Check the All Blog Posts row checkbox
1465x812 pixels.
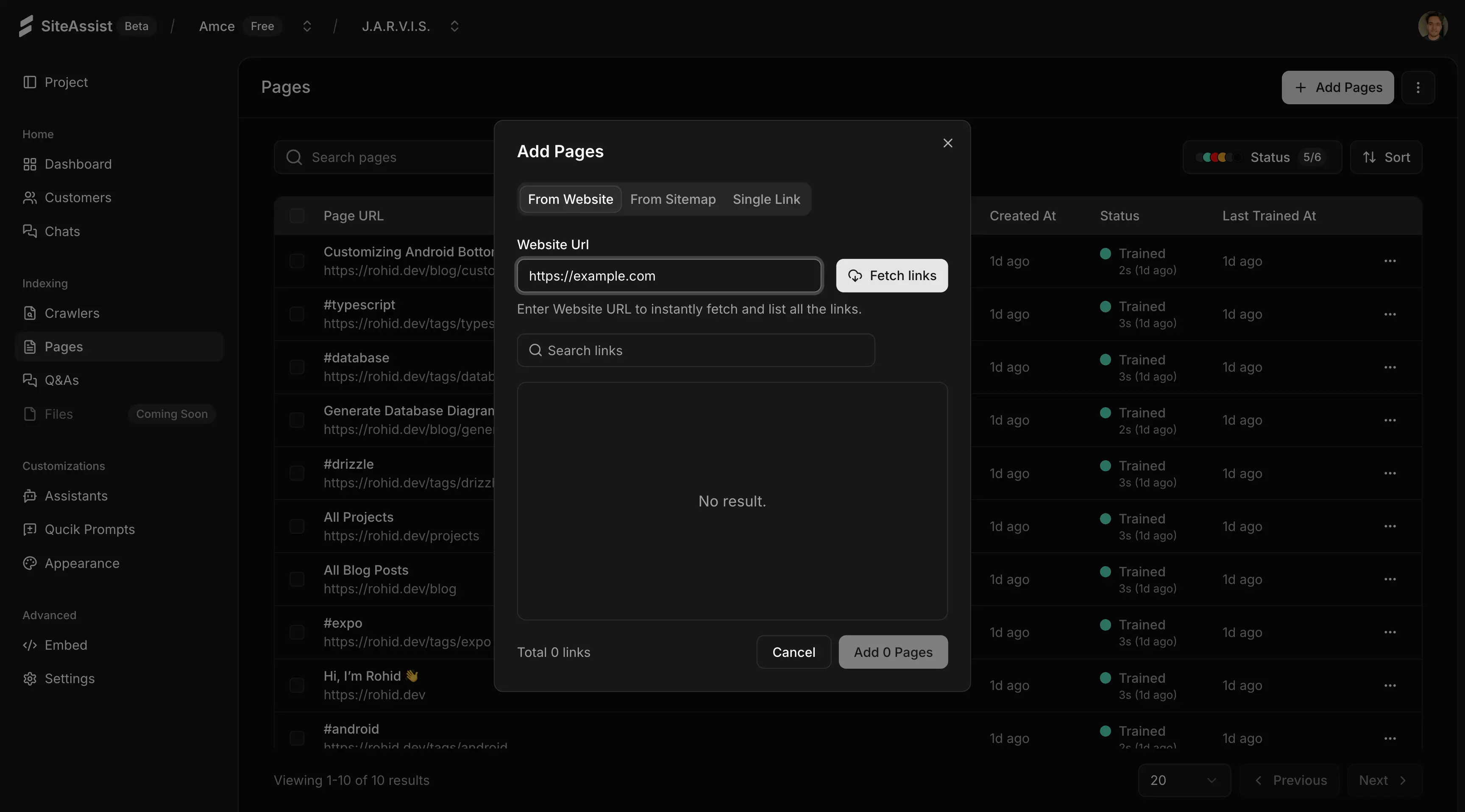pyautogui.click(x=297, y=579)
